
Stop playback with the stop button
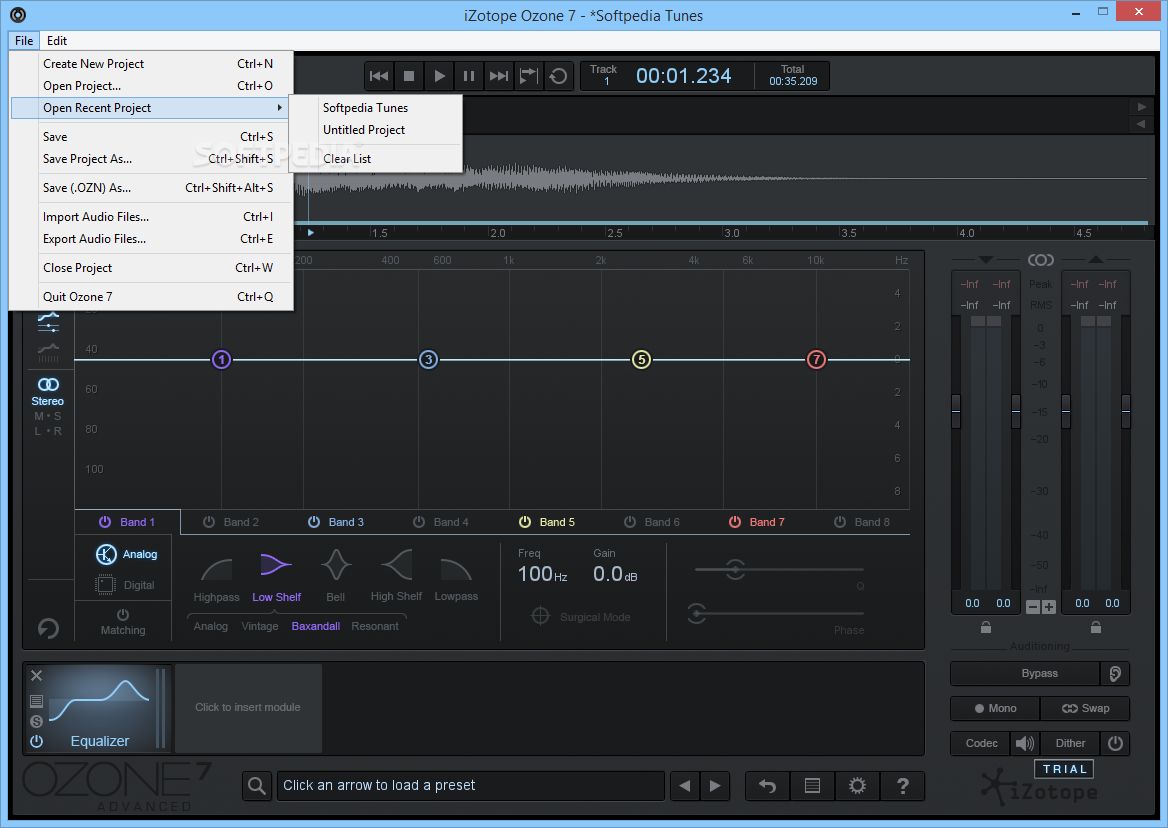[409, 76]
